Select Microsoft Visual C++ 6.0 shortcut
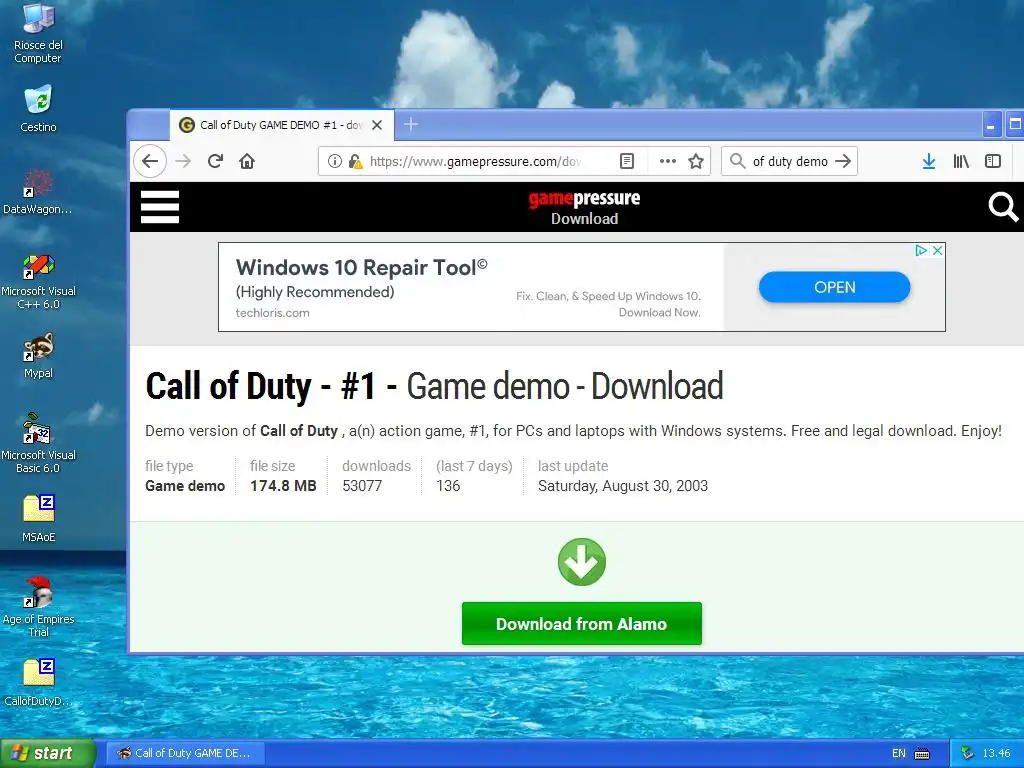Viewport: 1024px width, 768px height. point(38,281)
